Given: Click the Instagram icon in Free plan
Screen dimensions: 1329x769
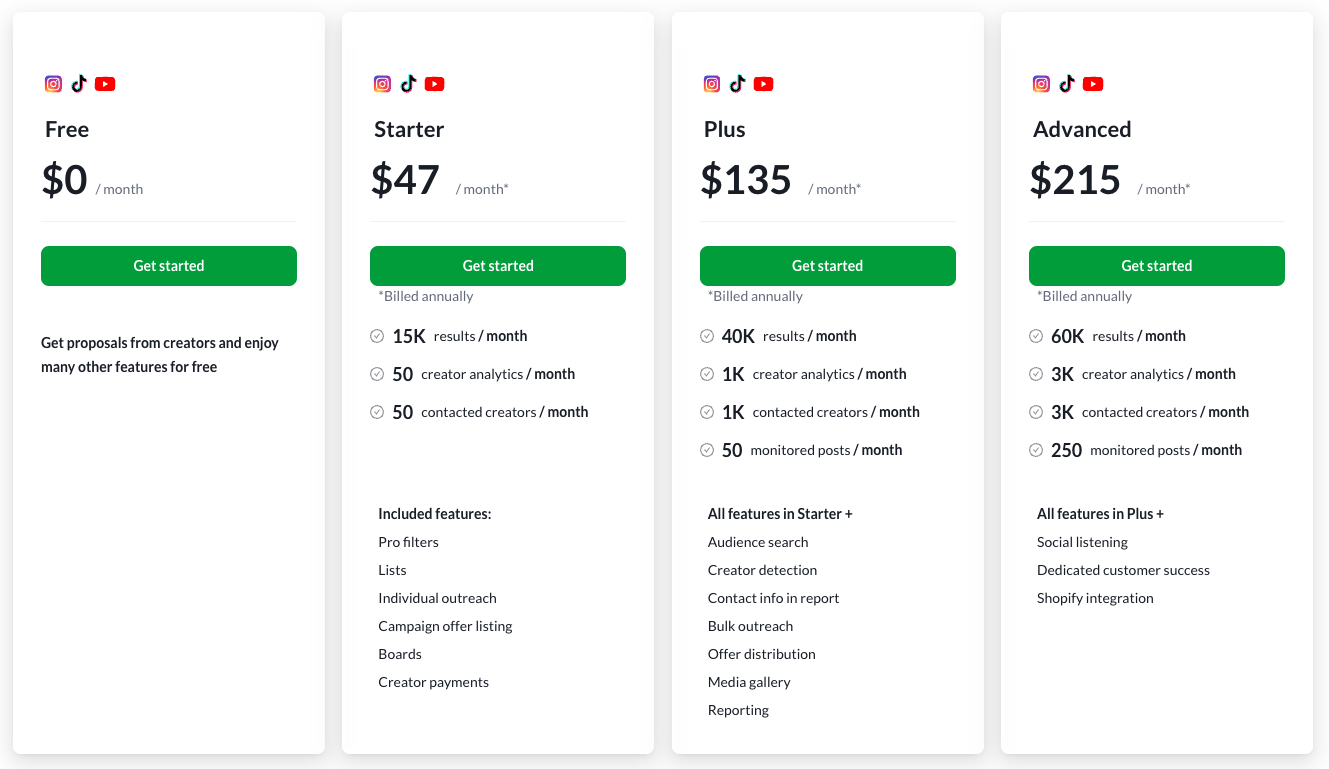Looking at the screenshot, I should 54,84.
